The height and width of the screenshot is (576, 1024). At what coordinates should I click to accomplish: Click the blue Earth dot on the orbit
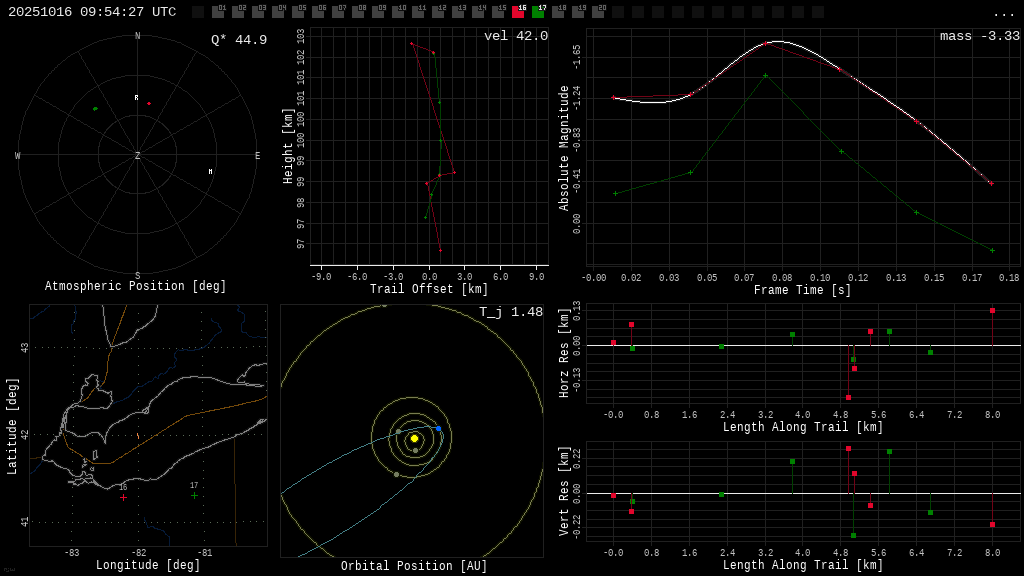438,428
